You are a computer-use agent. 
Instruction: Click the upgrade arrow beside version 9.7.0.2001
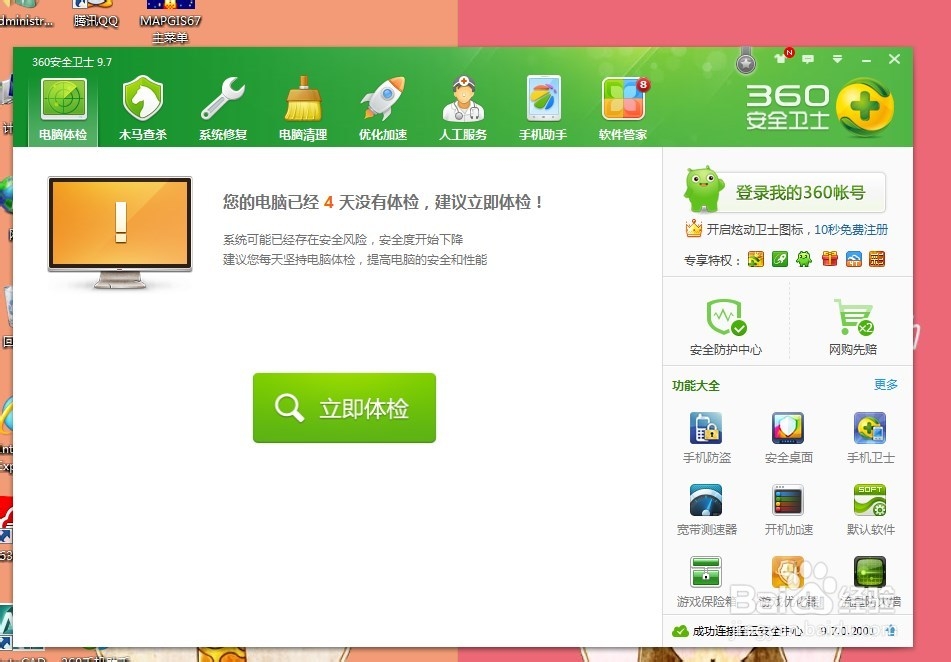[891, 630]
